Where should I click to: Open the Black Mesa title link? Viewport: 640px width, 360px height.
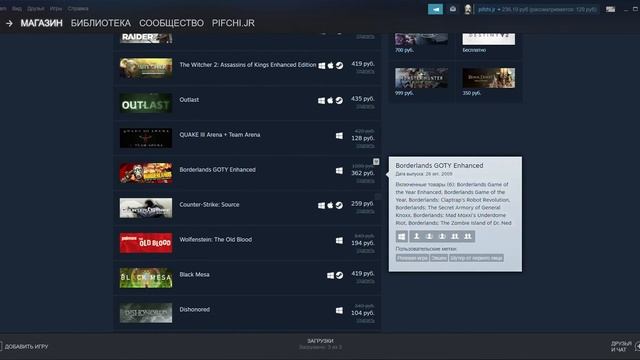194,275
